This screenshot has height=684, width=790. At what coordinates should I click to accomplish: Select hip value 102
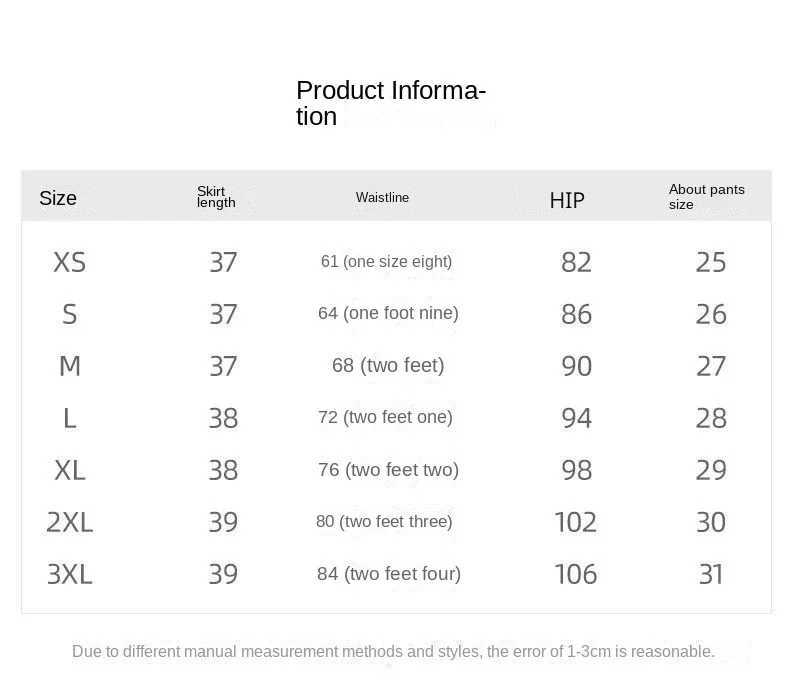(x=576, y=522)
